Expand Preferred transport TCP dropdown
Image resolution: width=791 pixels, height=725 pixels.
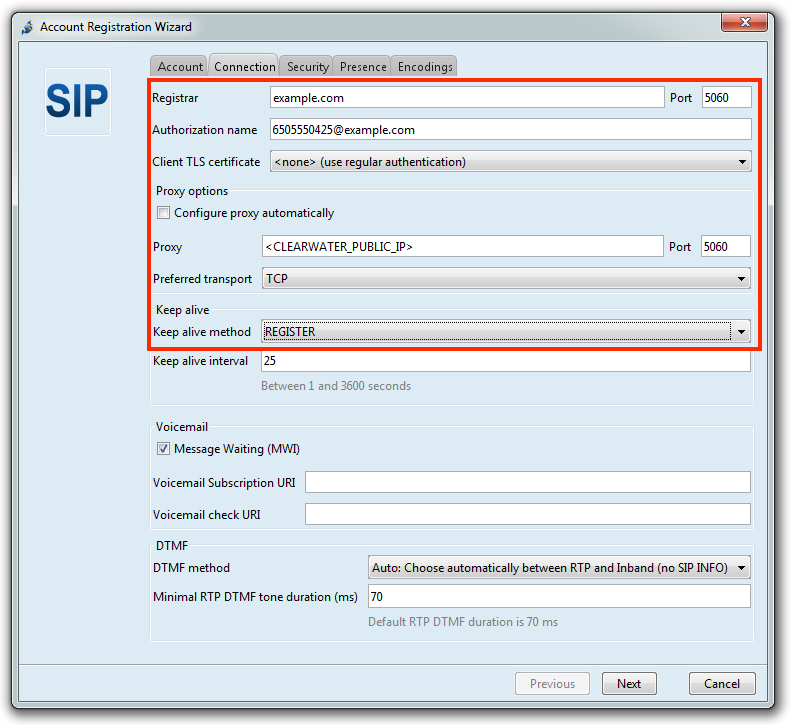click(x=506, y=279)
